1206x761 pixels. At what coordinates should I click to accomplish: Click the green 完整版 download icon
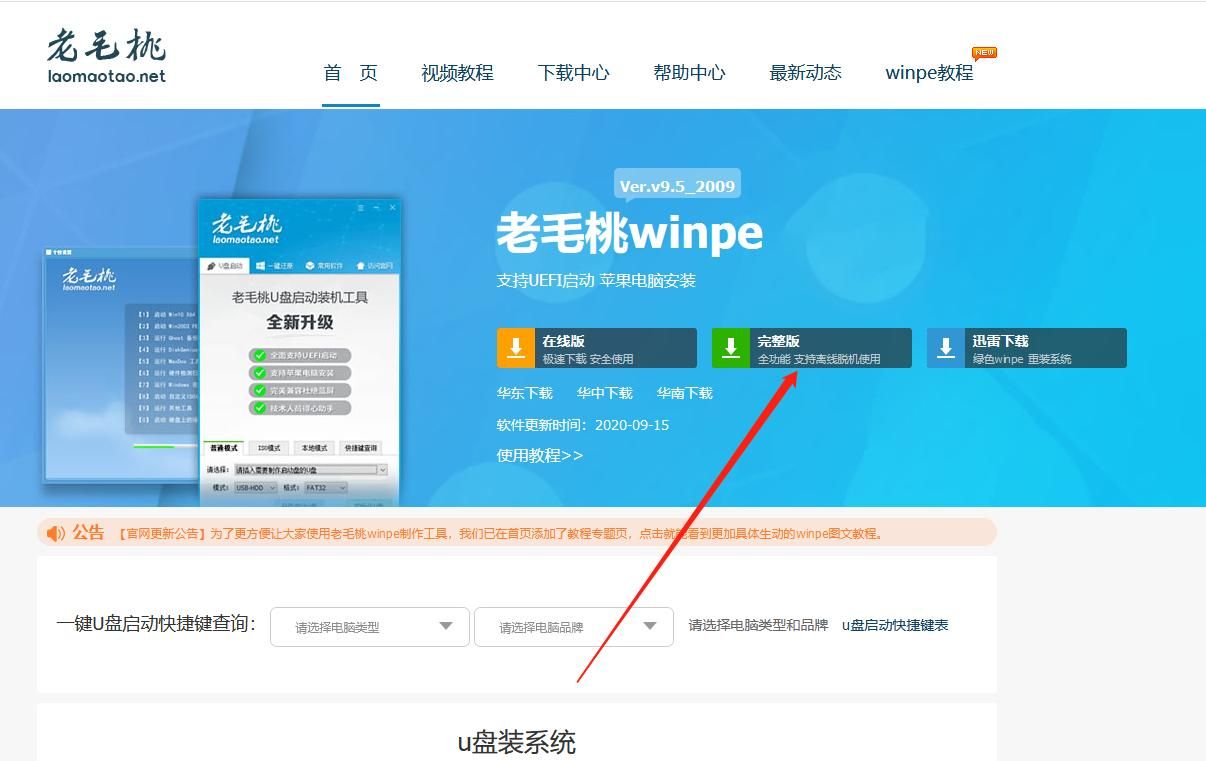731,348
